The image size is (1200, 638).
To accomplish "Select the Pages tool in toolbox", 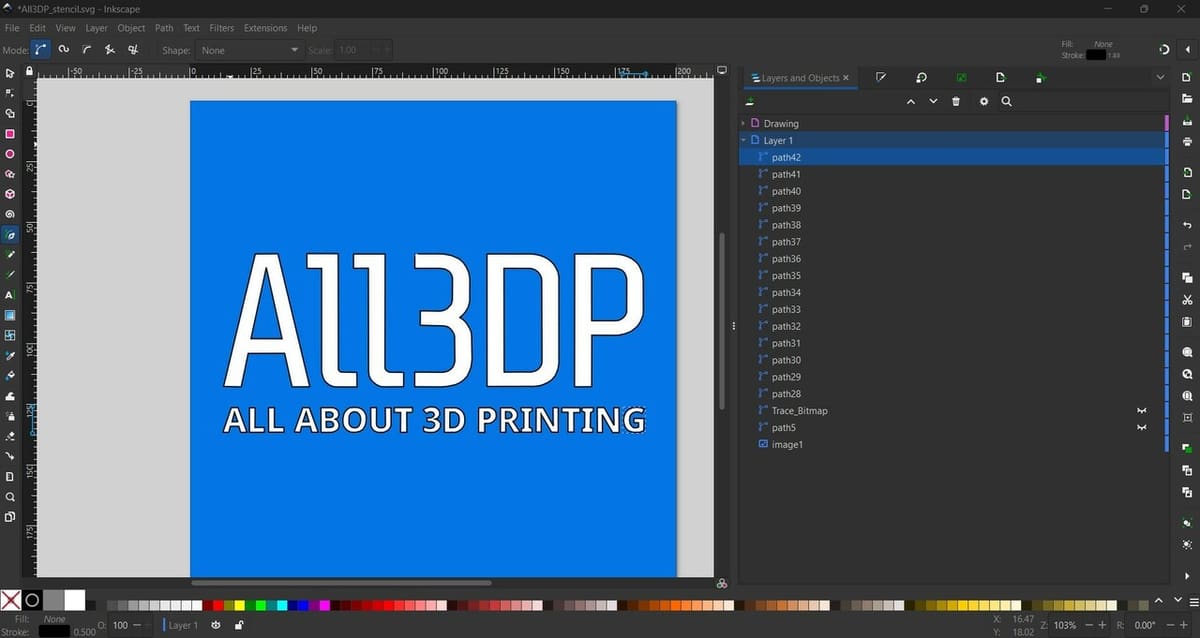I will coord(10,517).
